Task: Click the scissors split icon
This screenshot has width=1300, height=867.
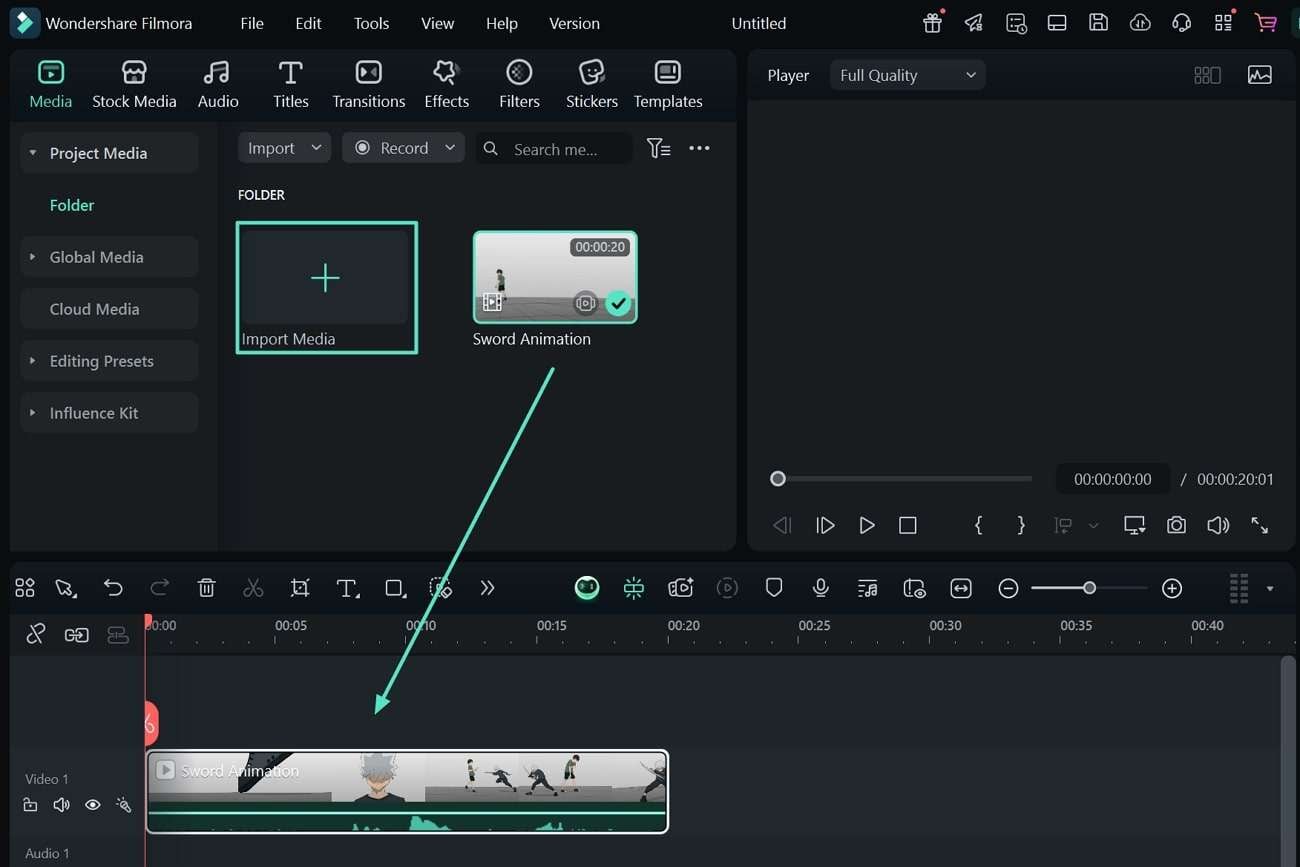Action: (x=253, y=588)
